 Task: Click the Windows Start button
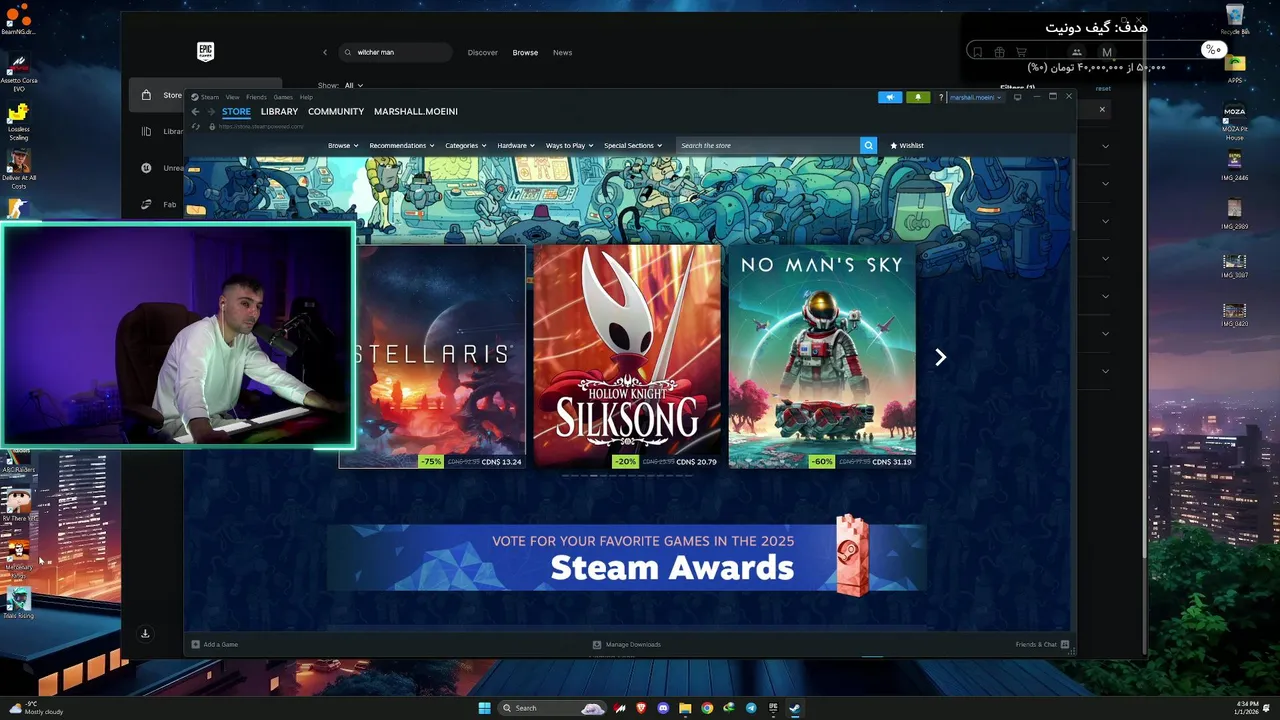(x=484, y=708)
